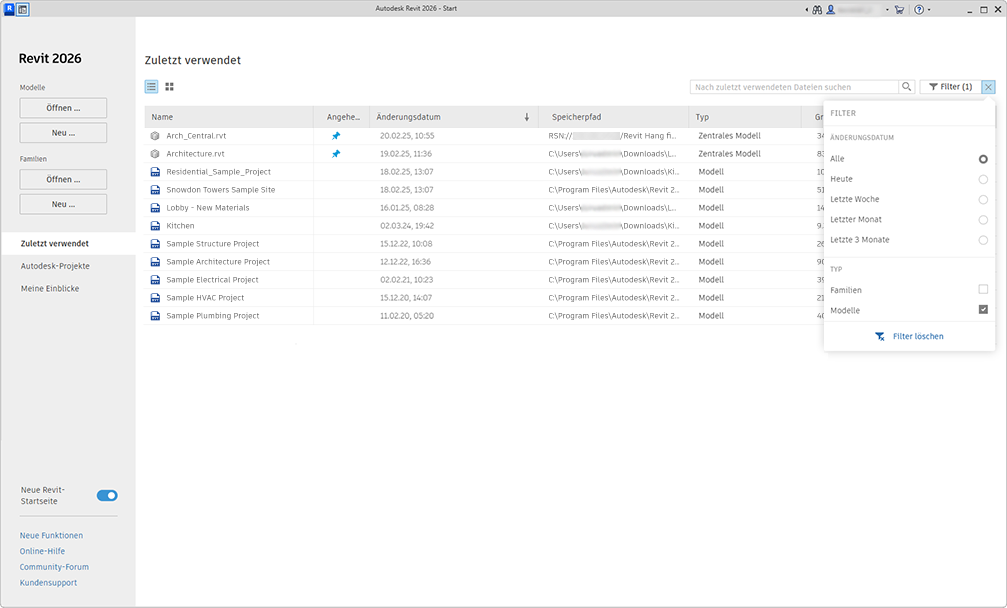Select the Letzte Woche radio button

click(983, 200)
